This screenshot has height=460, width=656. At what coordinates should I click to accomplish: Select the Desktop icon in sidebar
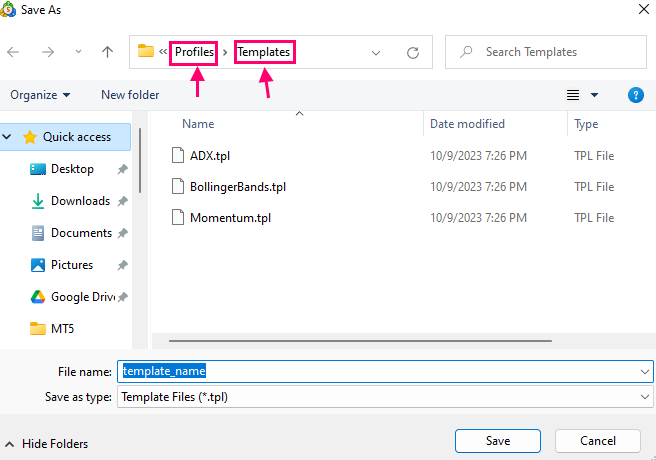pyautogui.click(x=38, y=169)
